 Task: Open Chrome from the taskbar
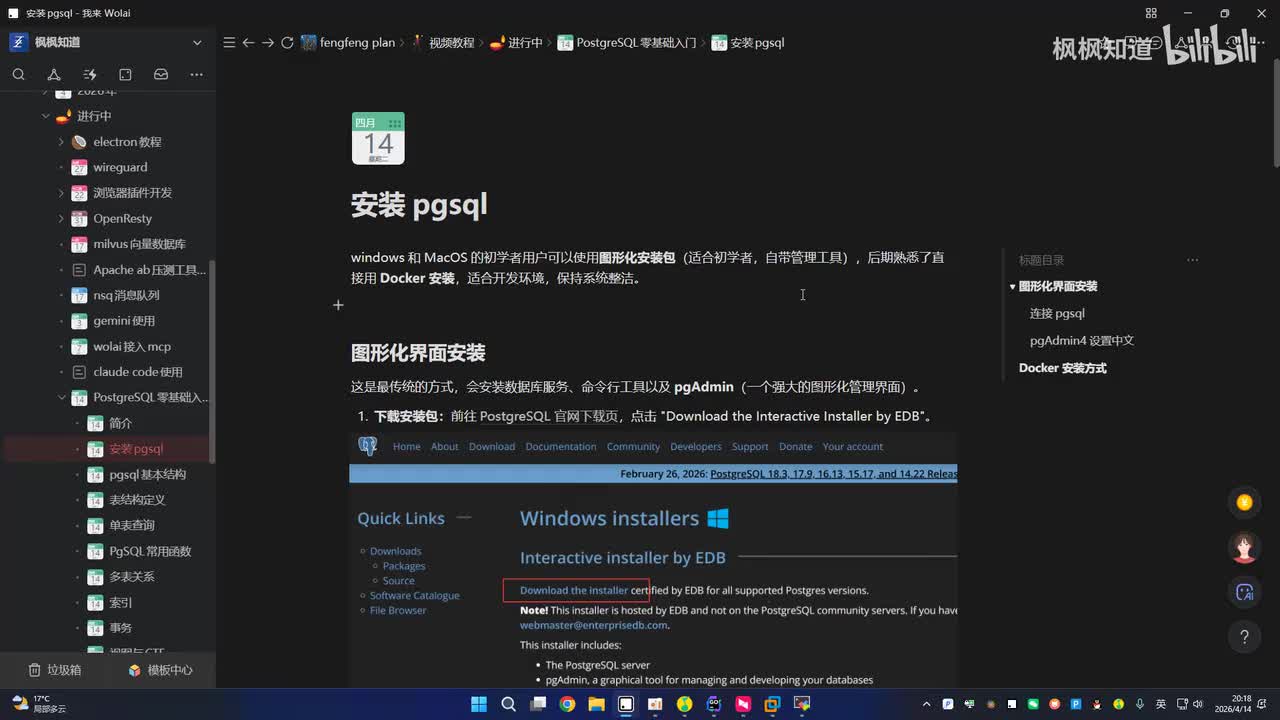567,704
